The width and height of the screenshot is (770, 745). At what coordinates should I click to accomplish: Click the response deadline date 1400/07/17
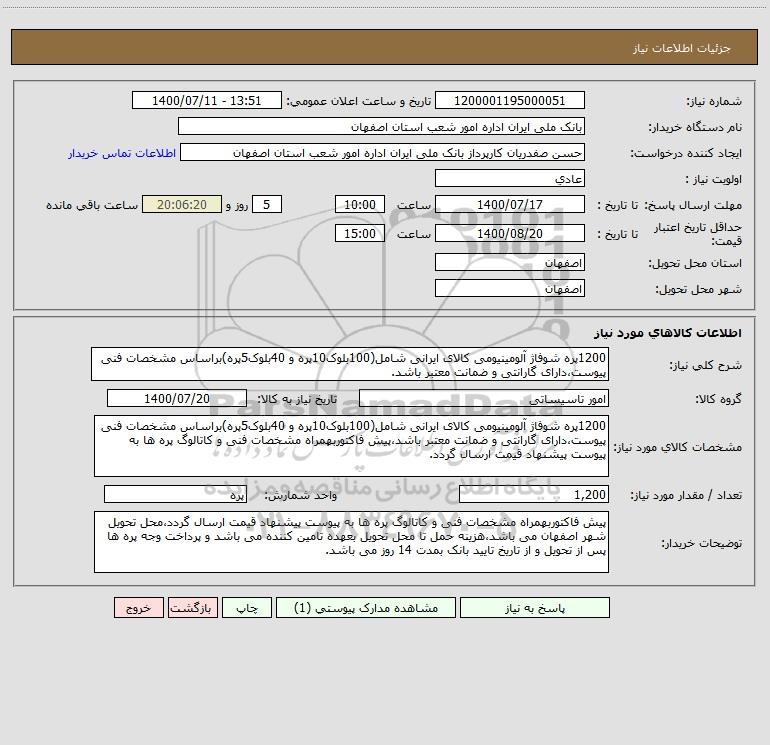pos(510,204)
